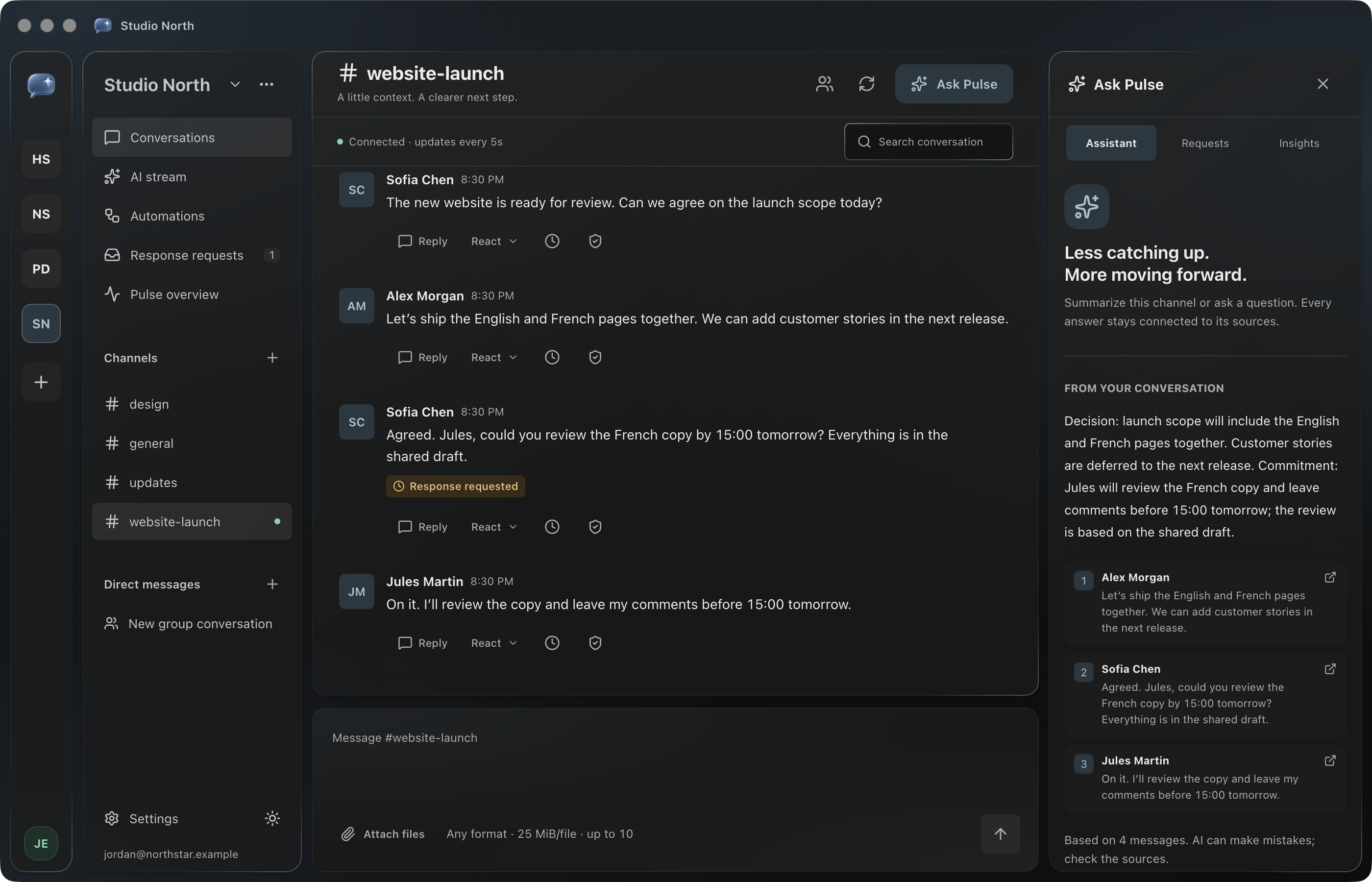This screenshot has height=882, width=1372.
Task: Select the website-launch channel
Action: click(x=192, y=522)
